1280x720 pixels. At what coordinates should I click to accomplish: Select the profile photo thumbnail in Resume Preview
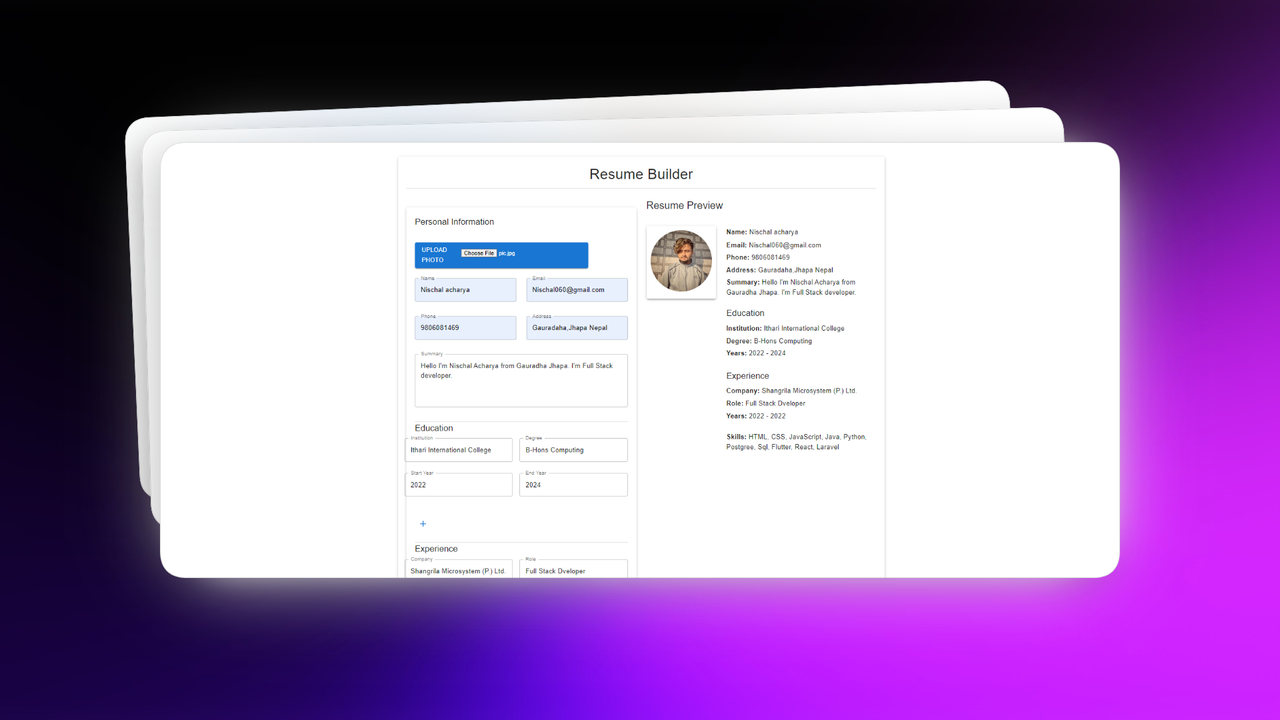[x=681, y=261]
